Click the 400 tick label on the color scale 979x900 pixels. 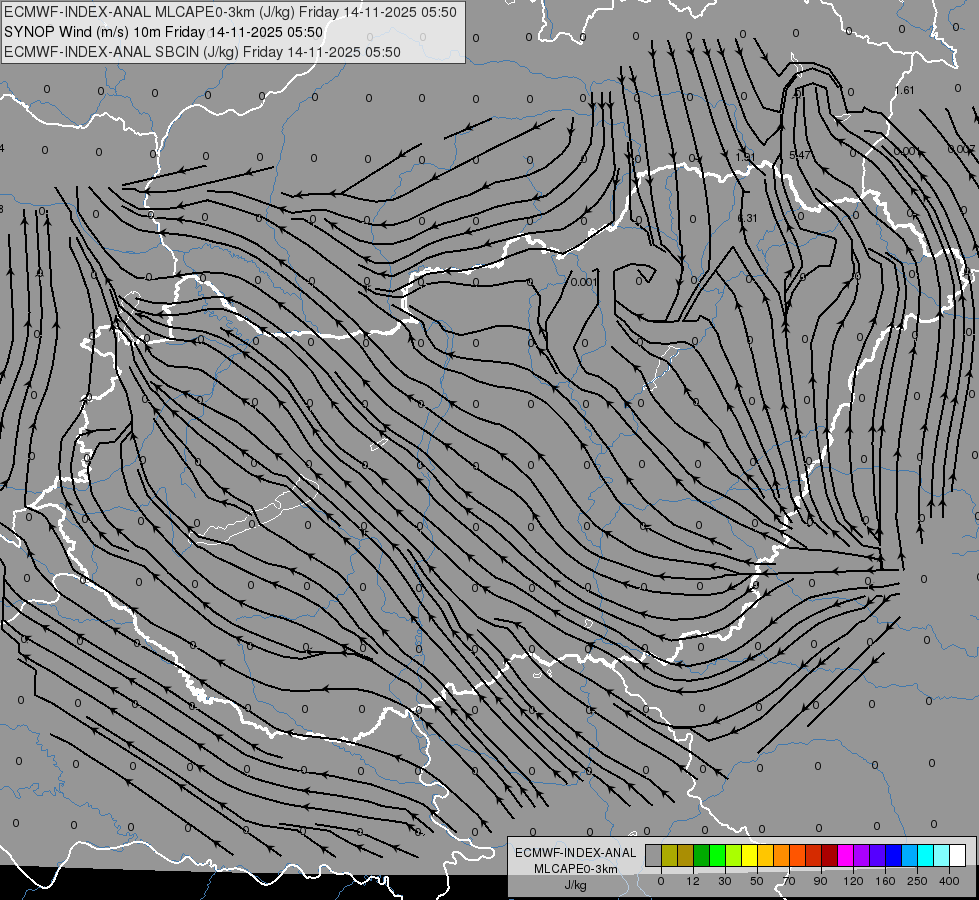coord(949,881)
